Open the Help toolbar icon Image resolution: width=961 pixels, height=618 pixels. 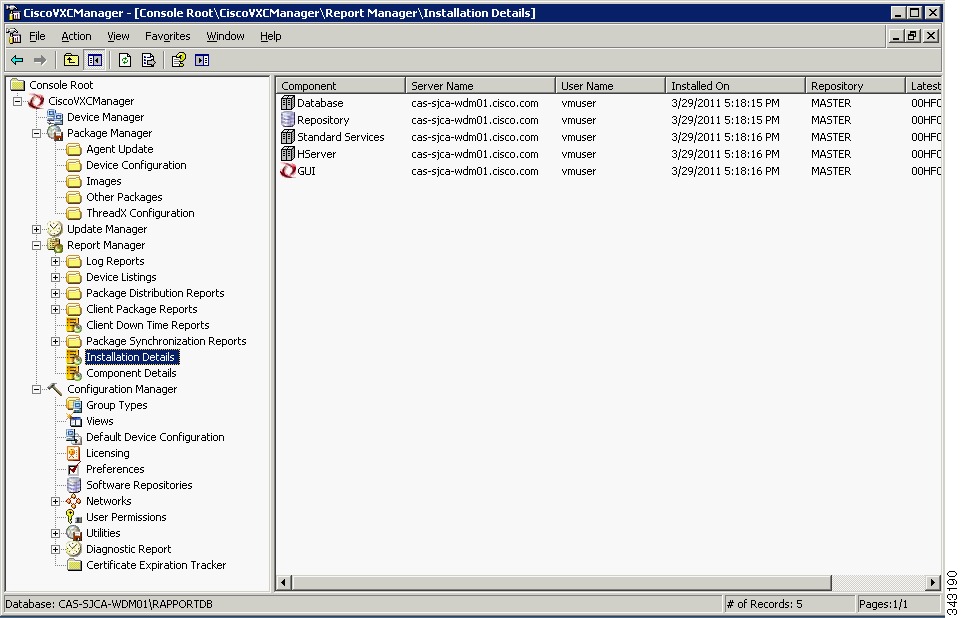tap(179, 60)
